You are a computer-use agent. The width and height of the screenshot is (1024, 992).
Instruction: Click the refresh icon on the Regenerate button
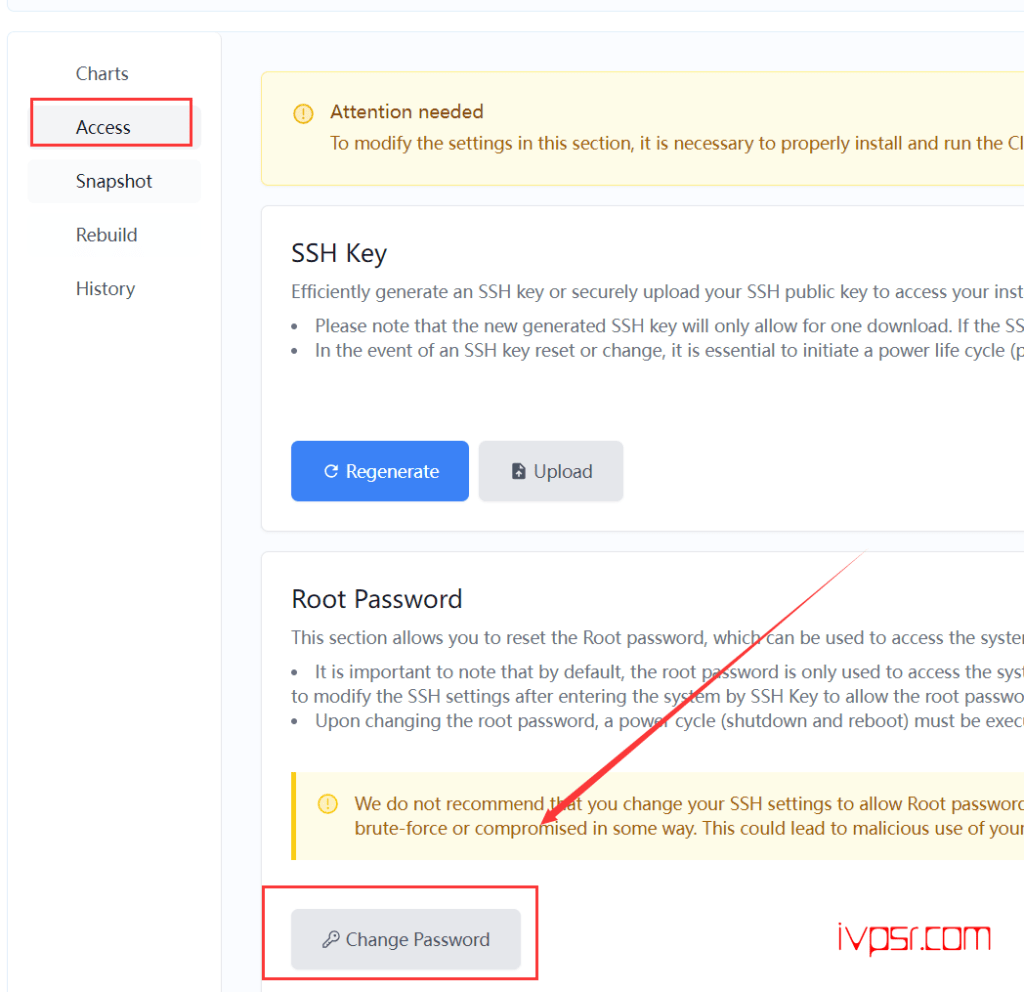[x=331, y=471]
